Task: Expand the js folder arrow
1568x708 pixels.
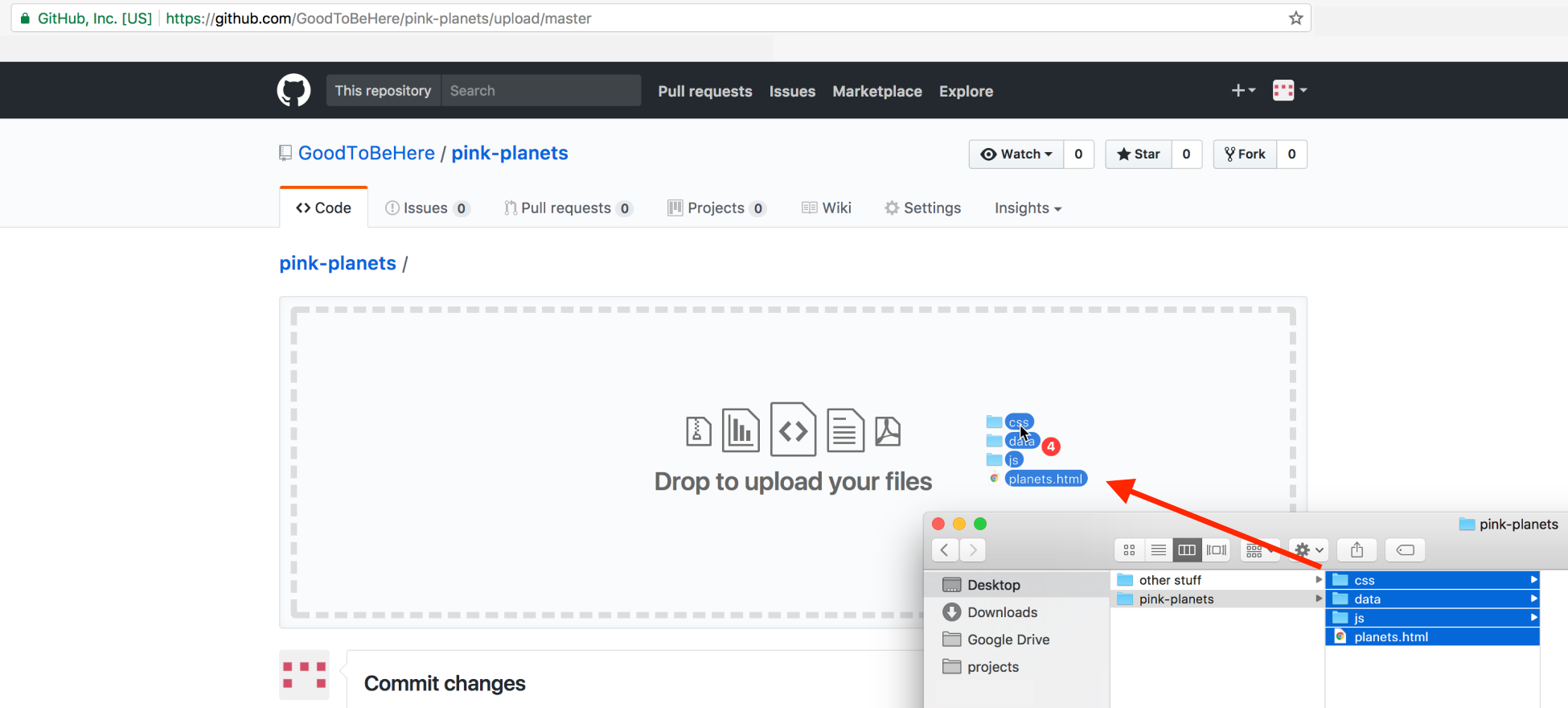Action: pos(1533,618)
